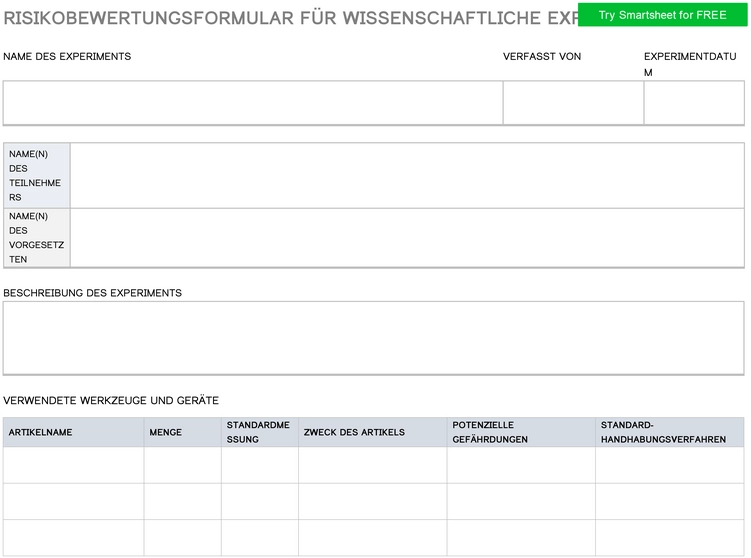The height and width of the screenshot is (558, 751).
Task: Click the VERWENDETE WERKZEUGE UND GERÄTE heading
Action: coord(111,400)
